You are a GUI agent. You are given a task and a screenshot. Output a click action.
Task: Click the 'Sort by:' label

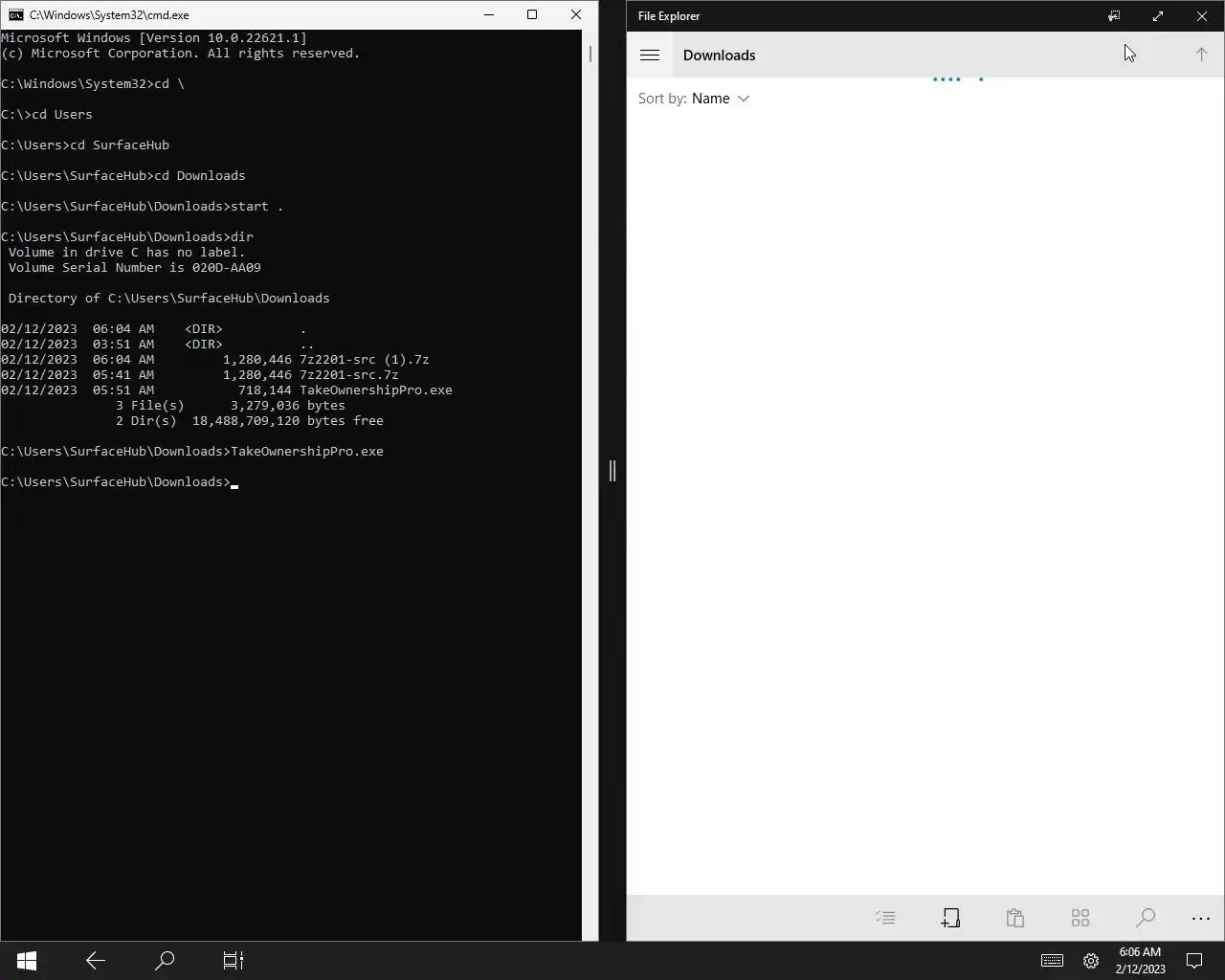(x=662, y=99)
